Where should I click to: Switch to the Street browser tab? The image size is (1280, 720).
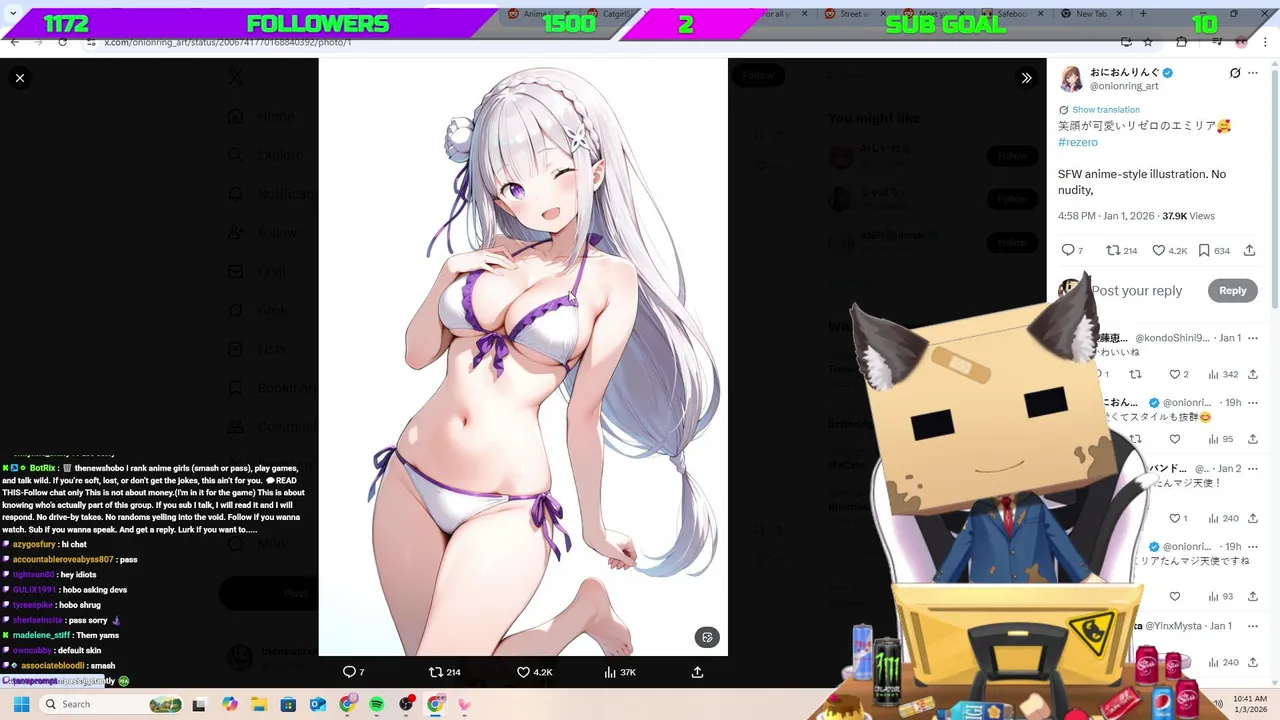tap(855, 14)
